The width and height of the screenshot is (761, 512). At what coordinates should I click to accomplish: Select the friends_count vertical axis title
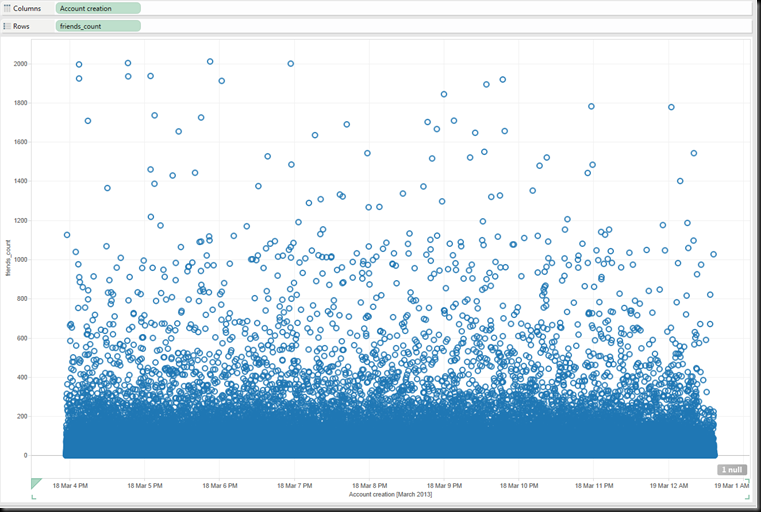pyautogui.click(x=8, y=258)
